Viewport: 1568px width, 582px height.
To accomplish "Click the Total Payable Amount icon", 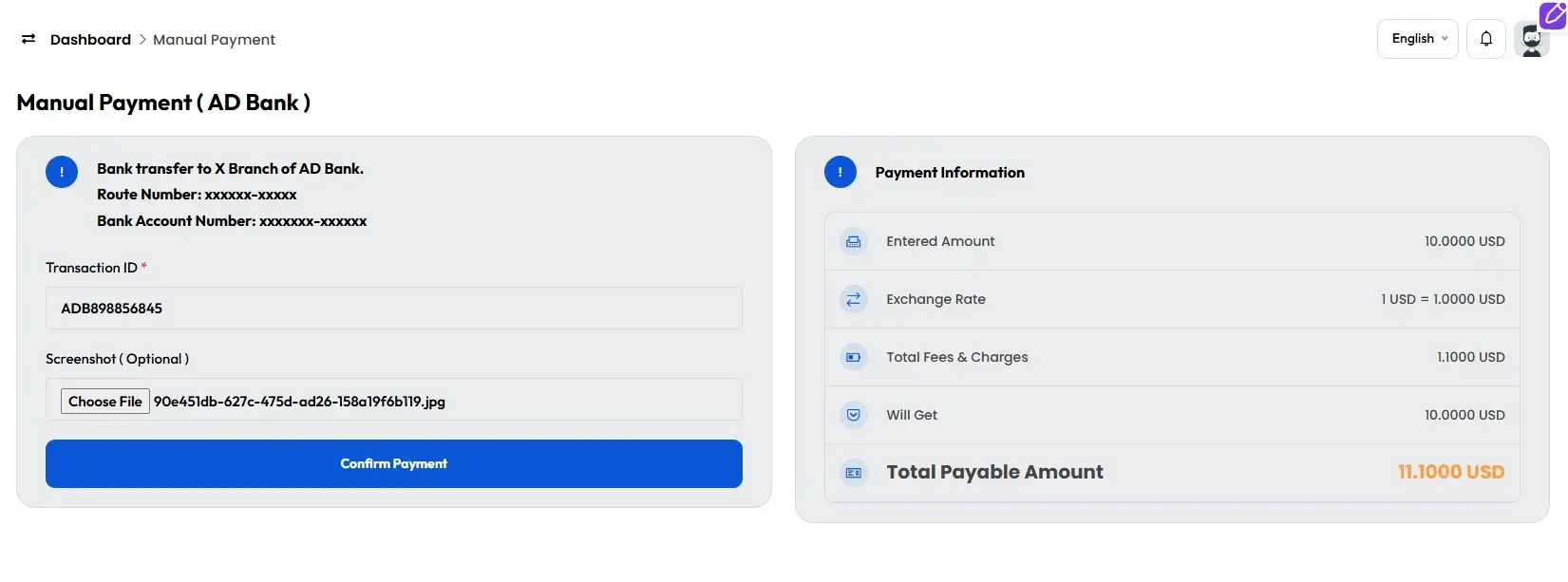I will (x=854, y=472).
